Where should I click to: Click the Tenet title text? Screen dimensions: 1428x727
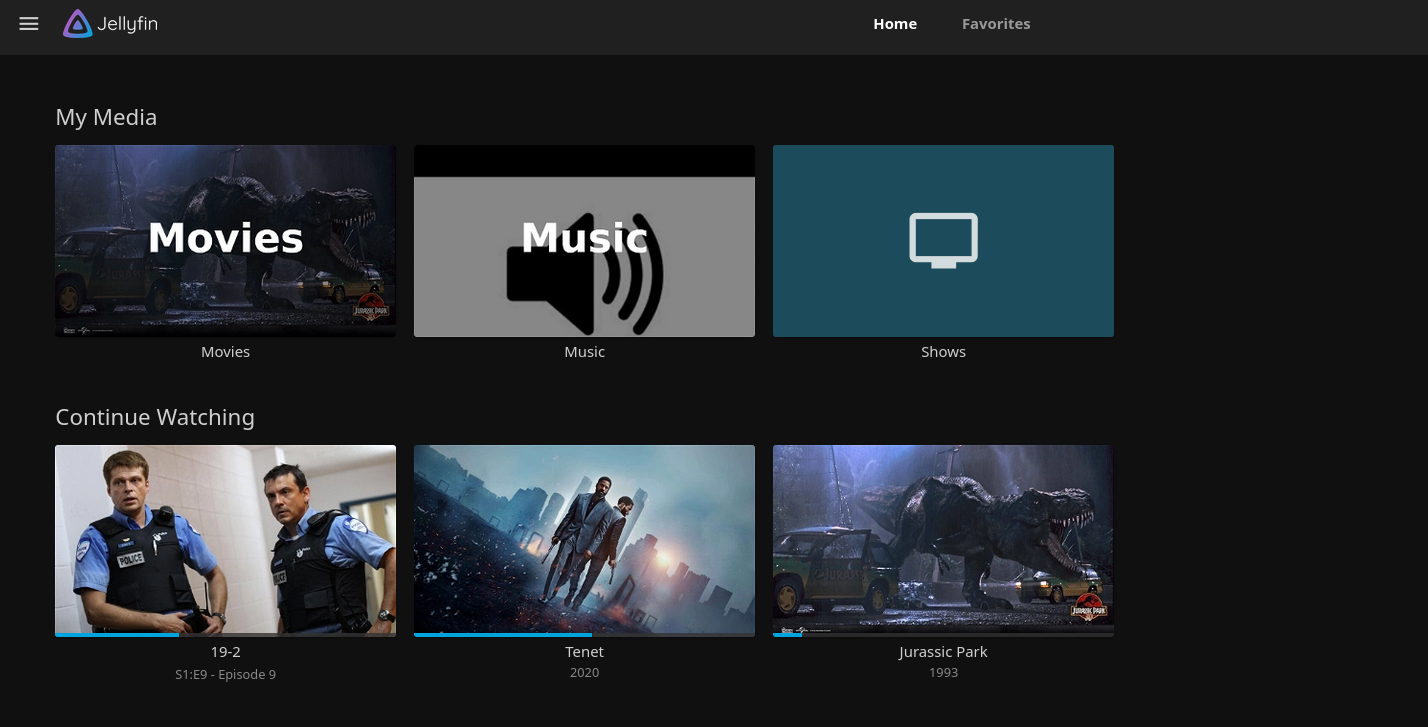(584, 651)
